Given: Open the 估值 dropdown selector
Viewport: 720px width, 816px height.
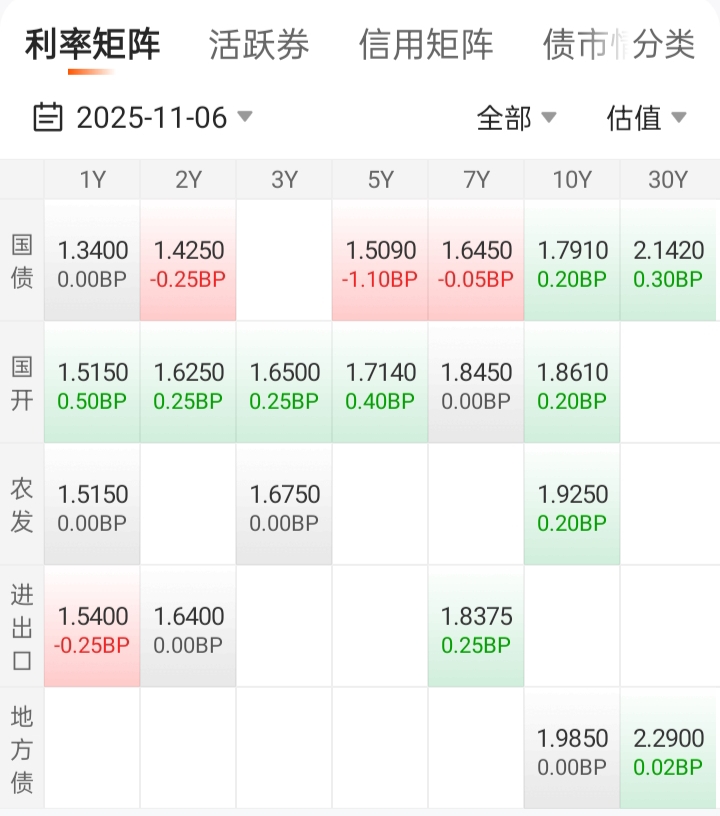Looking at the screenshot, I should pyautogui.click(x=646, y=118).
